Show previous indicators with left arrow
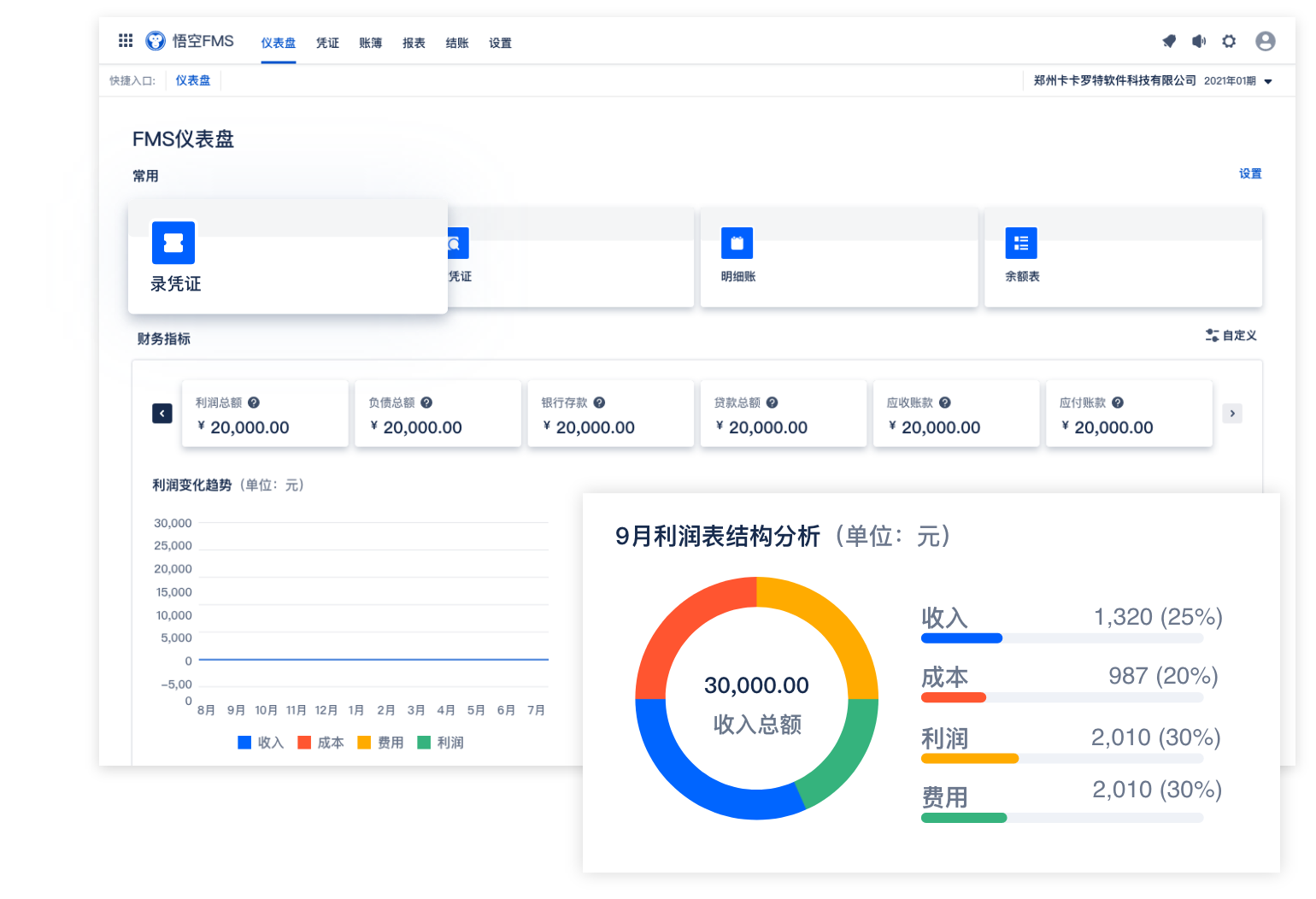 point(162,414)
